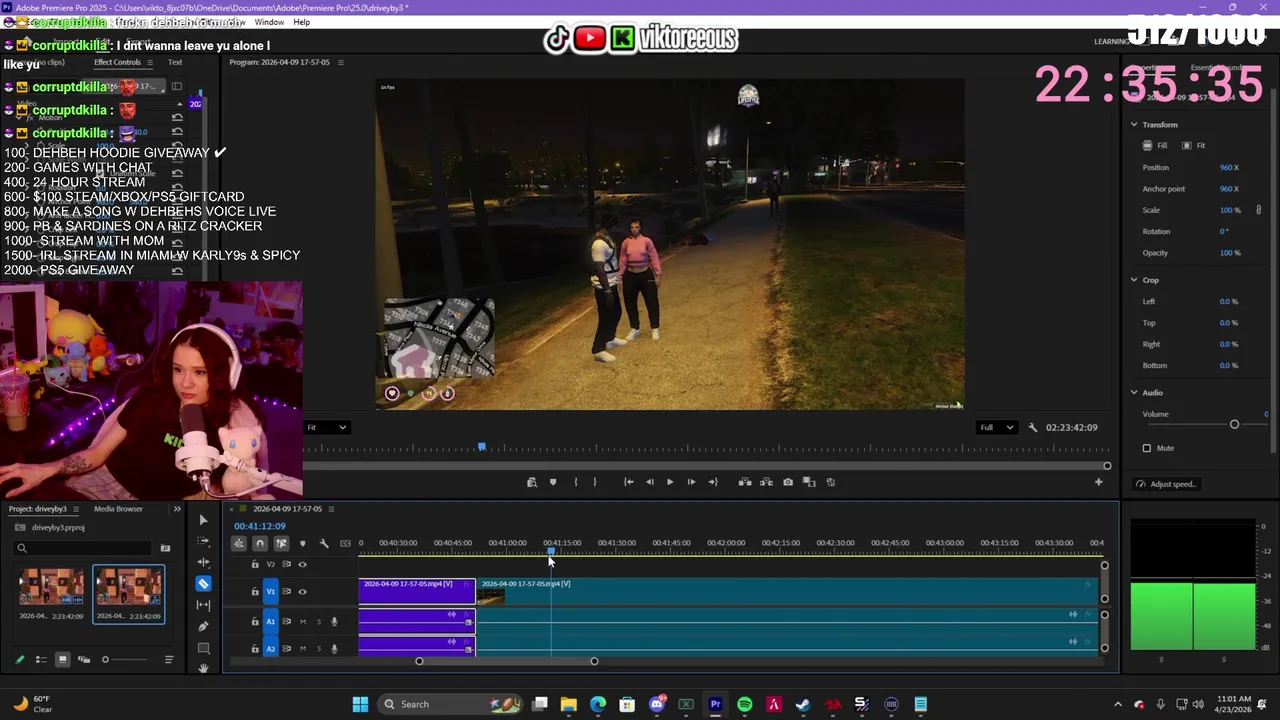The height and width of the screenshot is (720, 1280).
Task: Select the Project: driveyby3 tab
Action: (x=38, y=509)
